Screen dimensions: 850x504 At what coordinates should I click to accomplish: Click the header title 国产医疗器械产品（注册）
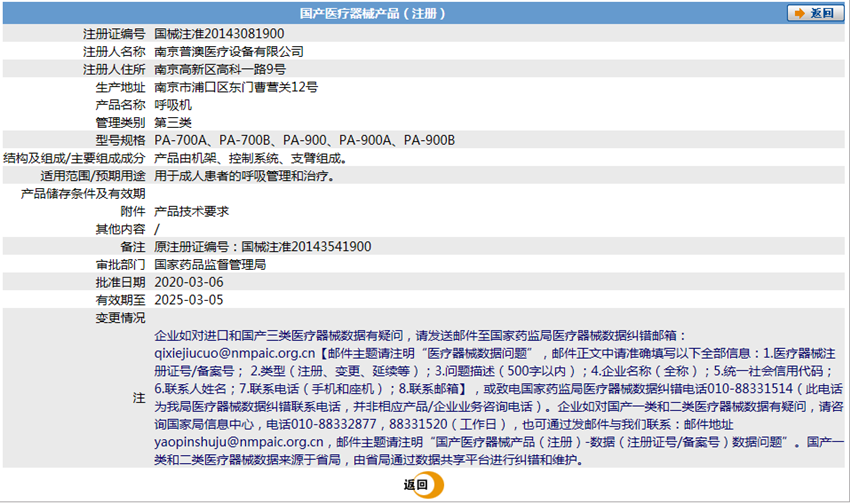tap(373, 13)
